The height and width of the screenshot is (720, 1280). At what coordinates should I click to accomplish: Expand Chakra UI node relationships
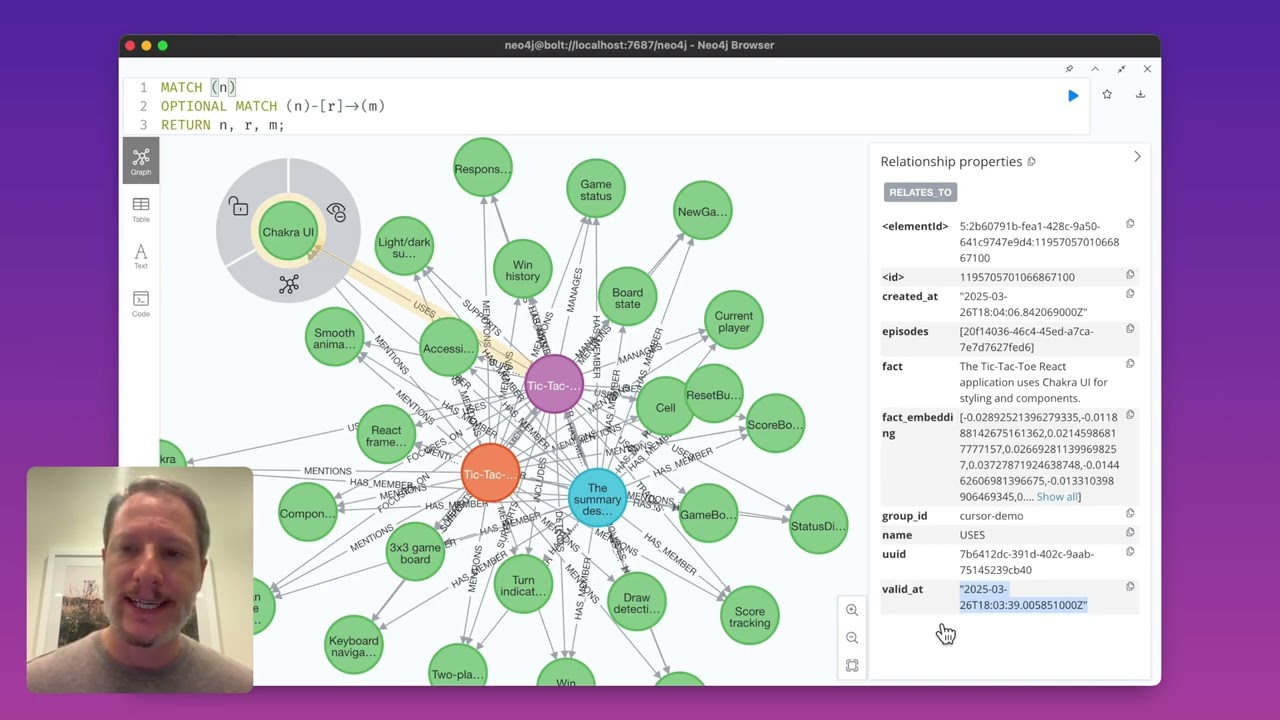click(289, 285)
